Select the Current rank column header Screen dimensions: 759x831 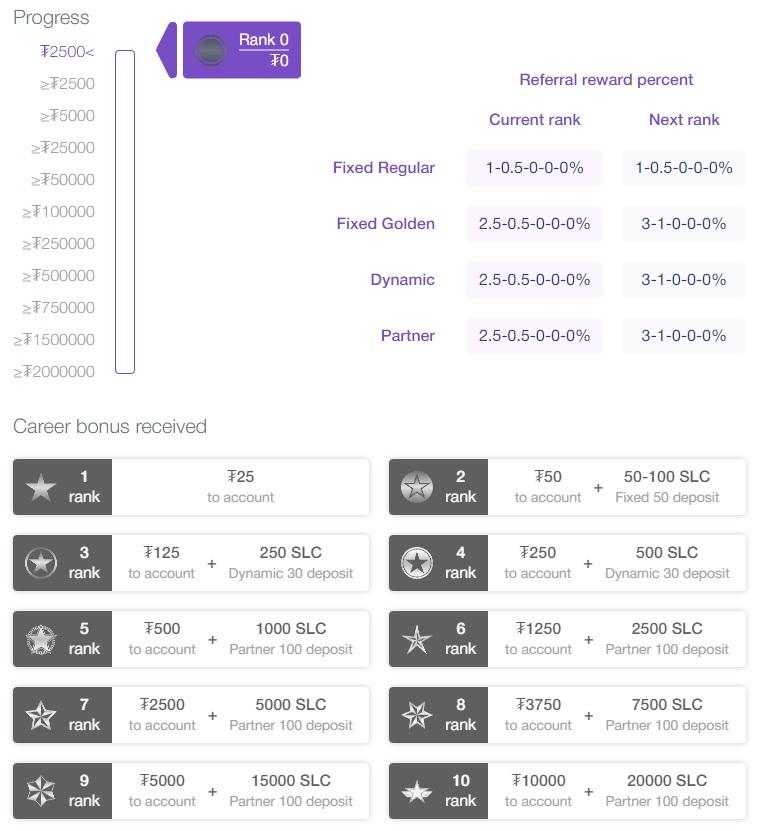tap(534, 120)
